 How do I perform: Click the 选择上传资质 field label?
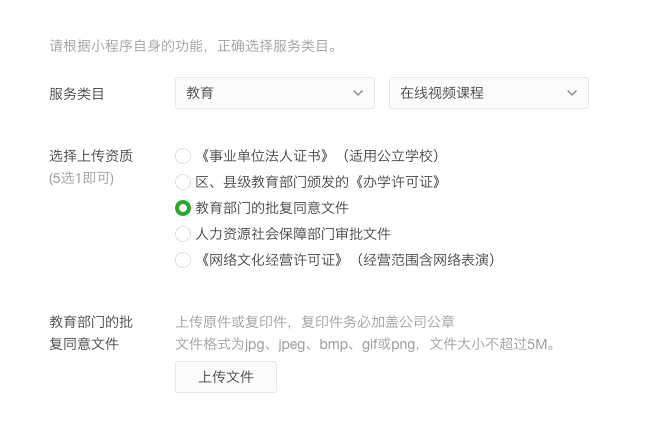tap(91, 156)
